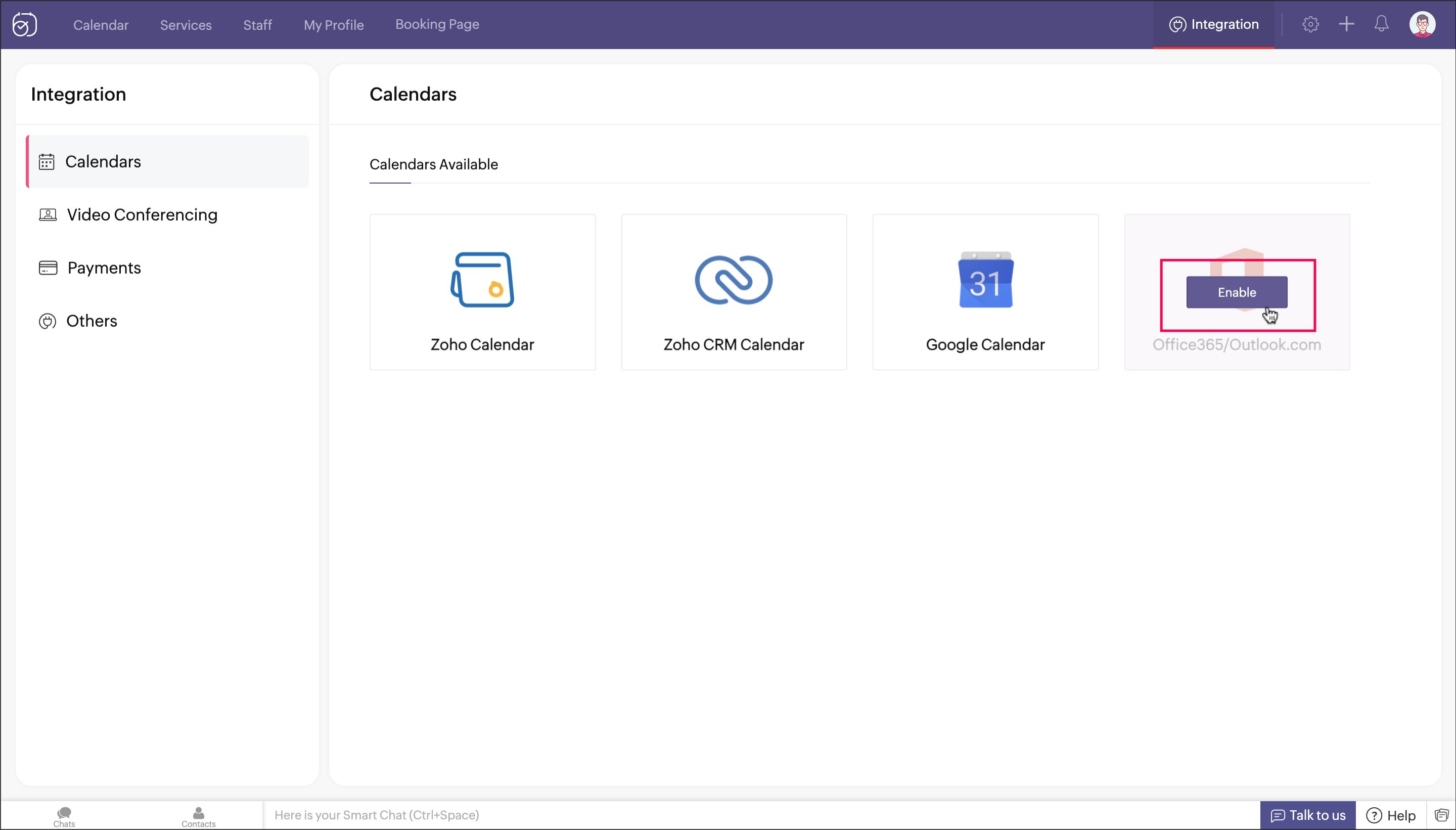Open Video Conferencing integrations
Viewport: 1456px width, 830px height.
(142, 215)
